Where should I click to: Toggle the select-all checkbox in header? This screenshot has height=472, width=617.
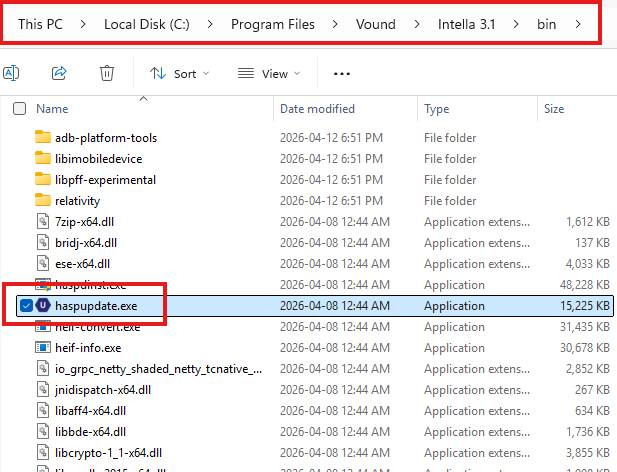tap(20, 108)
